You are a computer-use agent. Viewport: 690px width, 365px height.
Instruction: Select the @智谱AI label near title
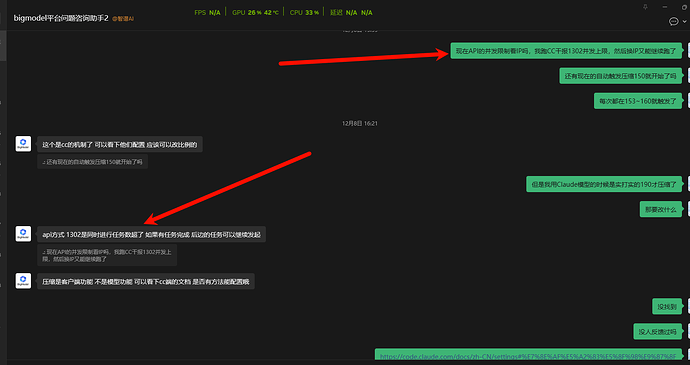coord(123,19)
